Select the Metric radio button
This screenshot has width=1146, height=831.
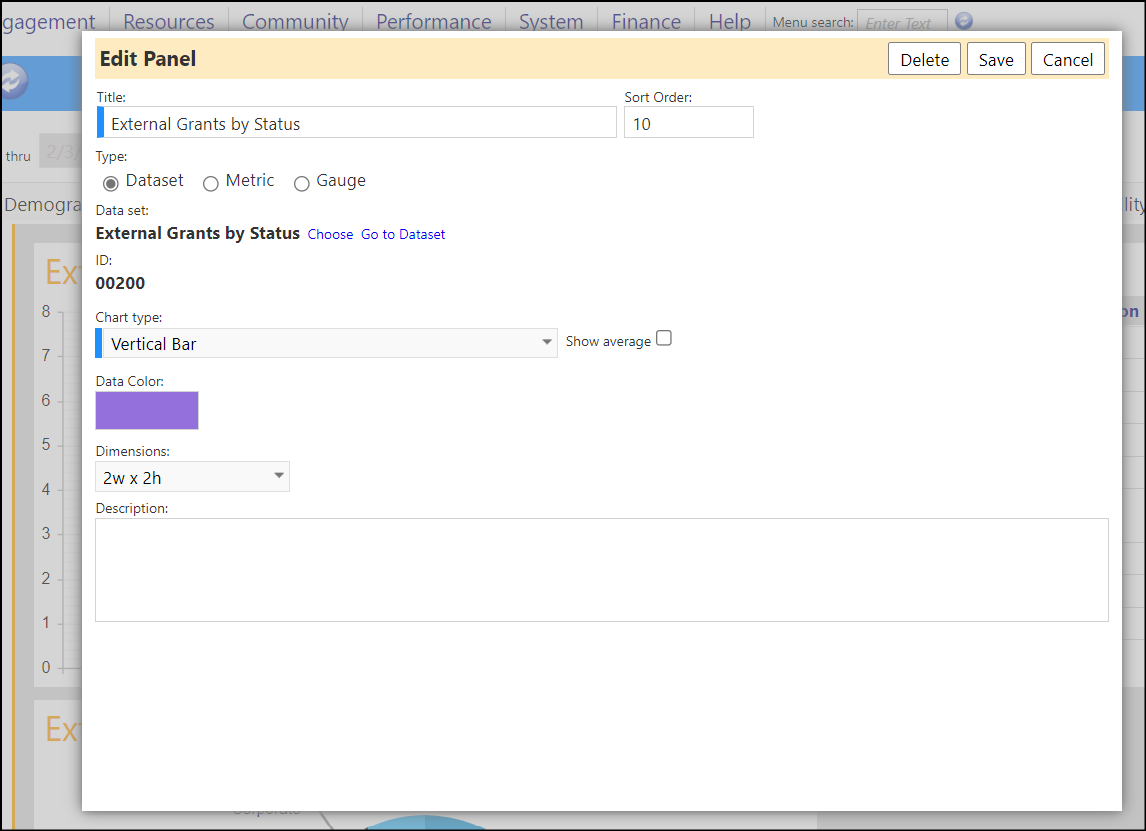click(x=210, y=183)
